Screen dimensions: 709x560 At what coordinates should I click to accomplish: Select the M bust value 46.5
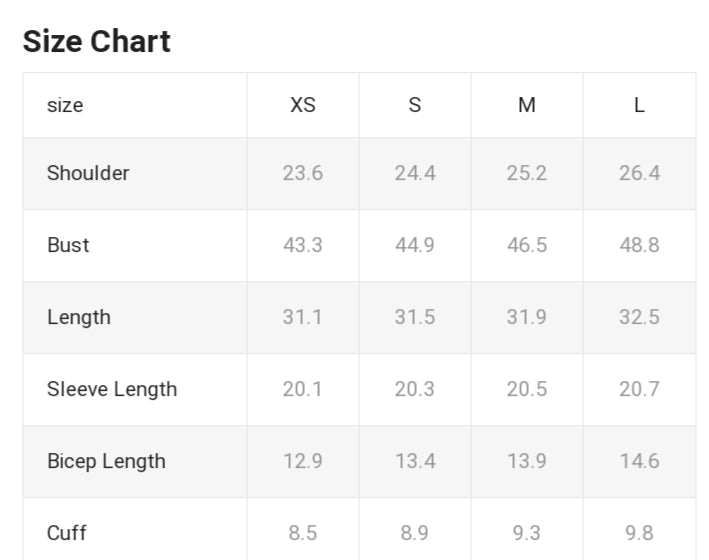[527, 245]
